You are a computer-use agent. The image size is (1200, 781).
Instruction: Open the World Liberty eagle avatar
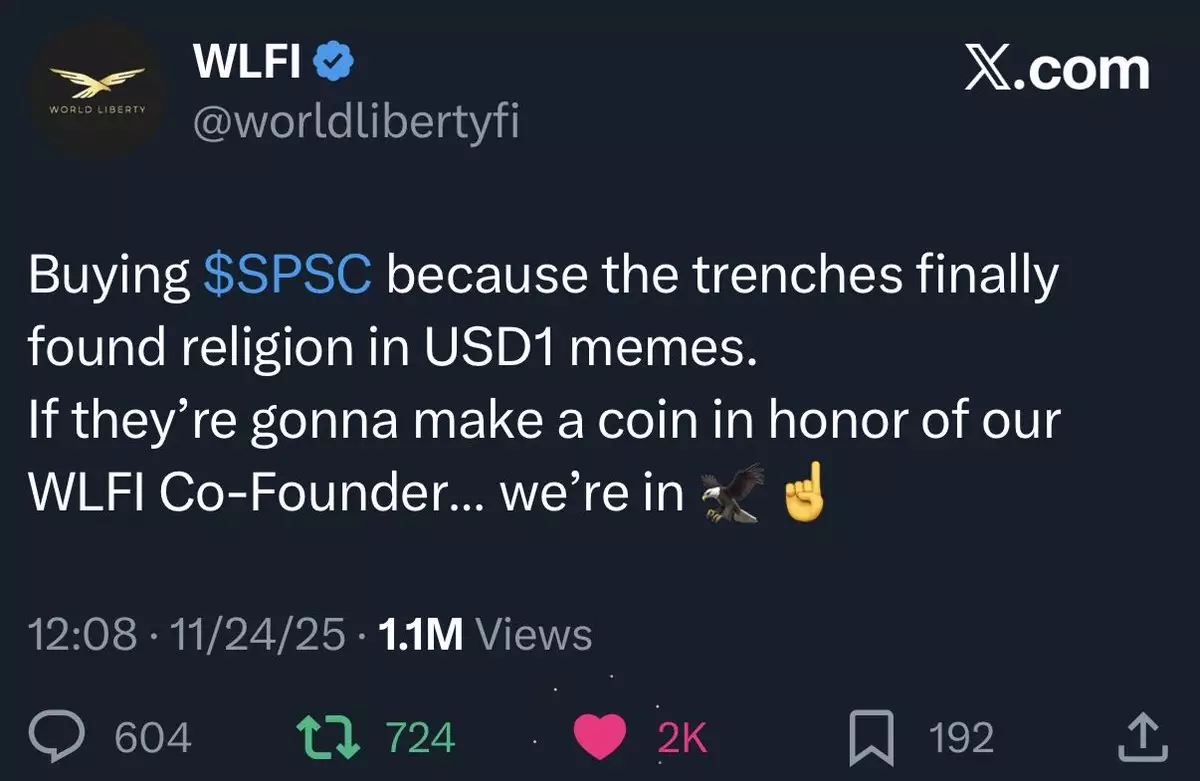(97, 90)
